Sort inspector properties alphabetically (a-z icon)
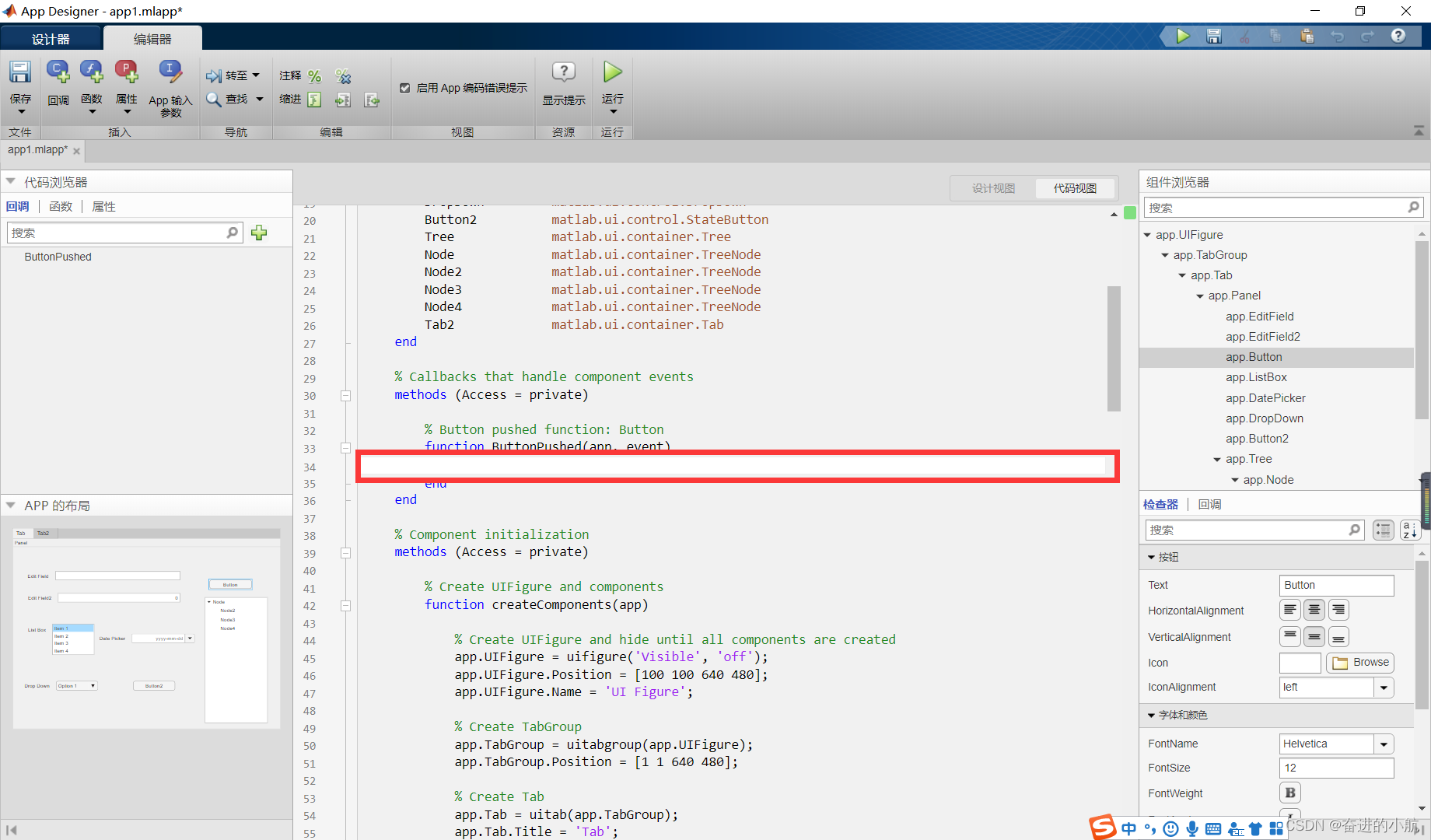The width and height of the screenshot is (1431, 840). [1410, 530]
